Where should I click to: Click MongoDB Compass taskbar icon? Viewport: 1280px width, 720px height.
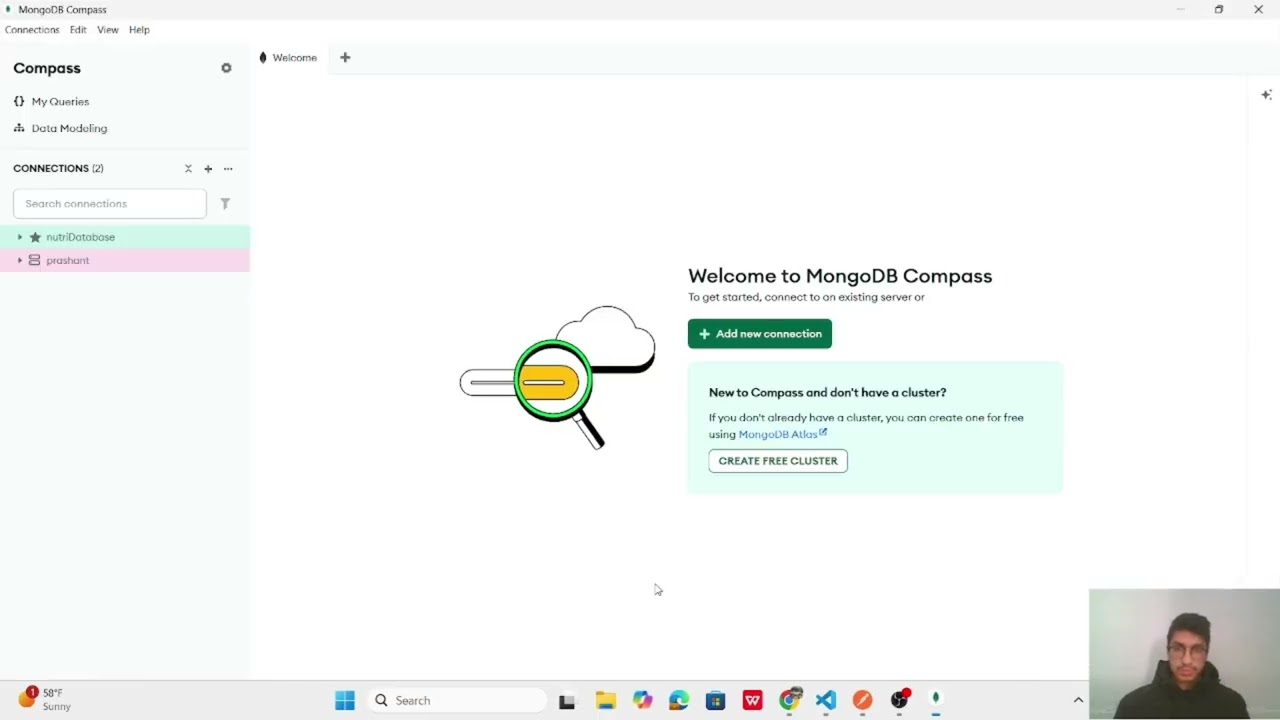point(936,700)
